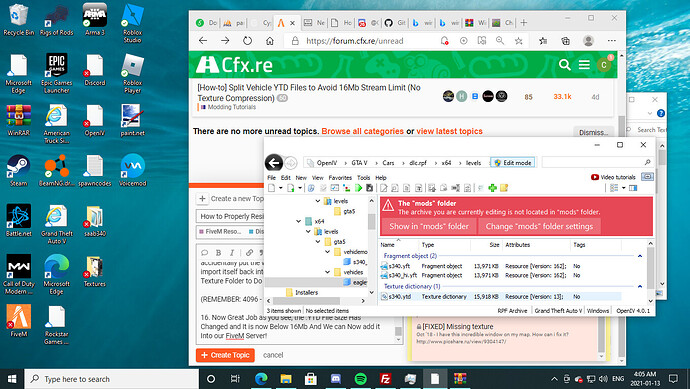Click Show in "mods" folder button
690x389 pixels.
click(x=429, y=226)
